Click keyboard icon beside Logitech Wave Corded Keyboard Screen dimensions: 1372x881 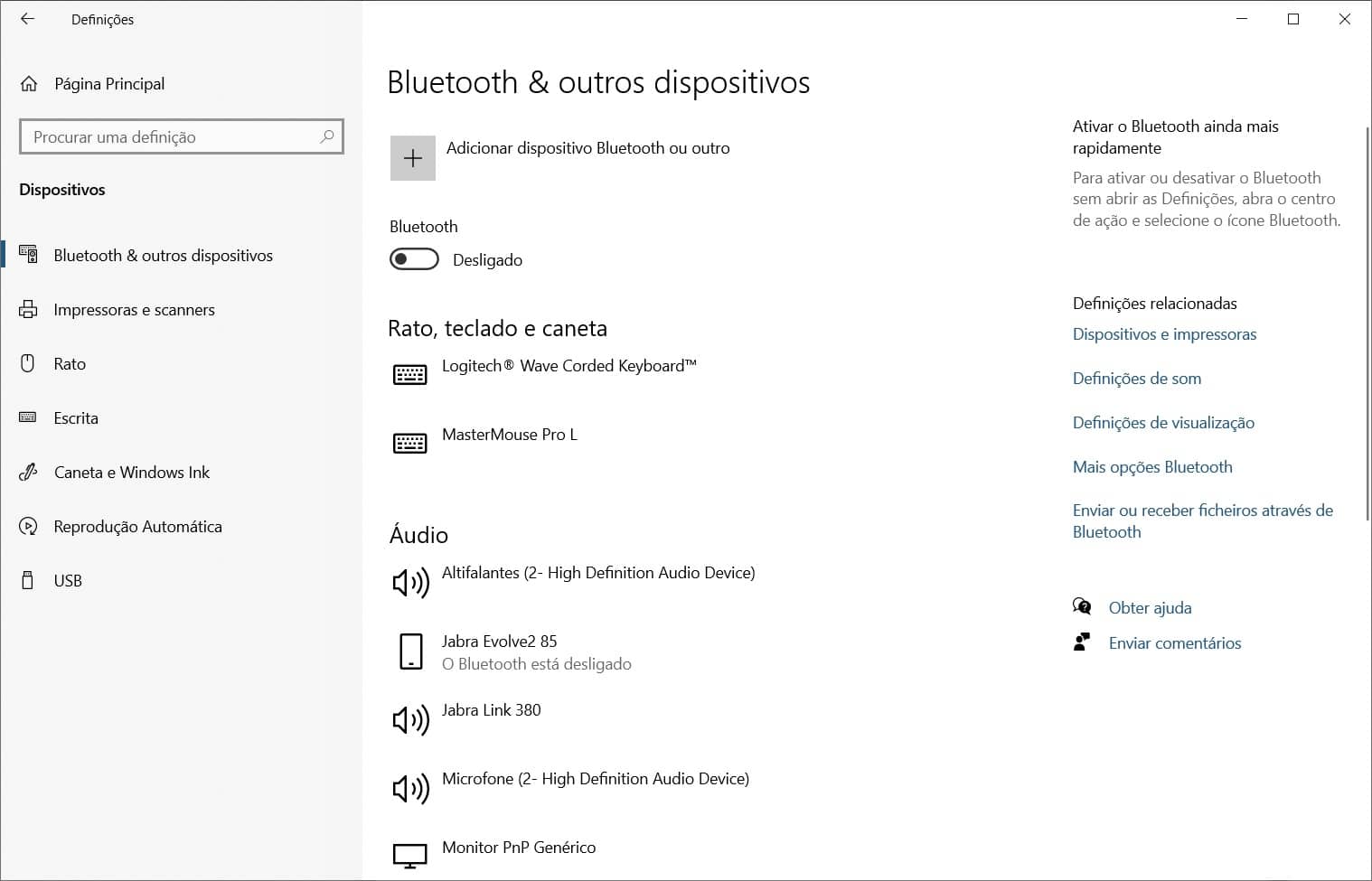click(410, 373)
